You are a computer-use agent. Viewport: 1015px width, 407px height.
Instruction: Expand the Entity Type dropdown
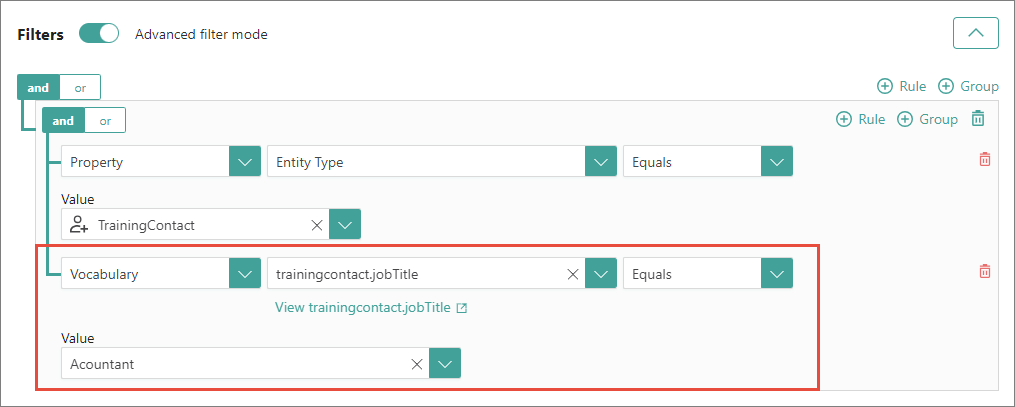point(600,162)
